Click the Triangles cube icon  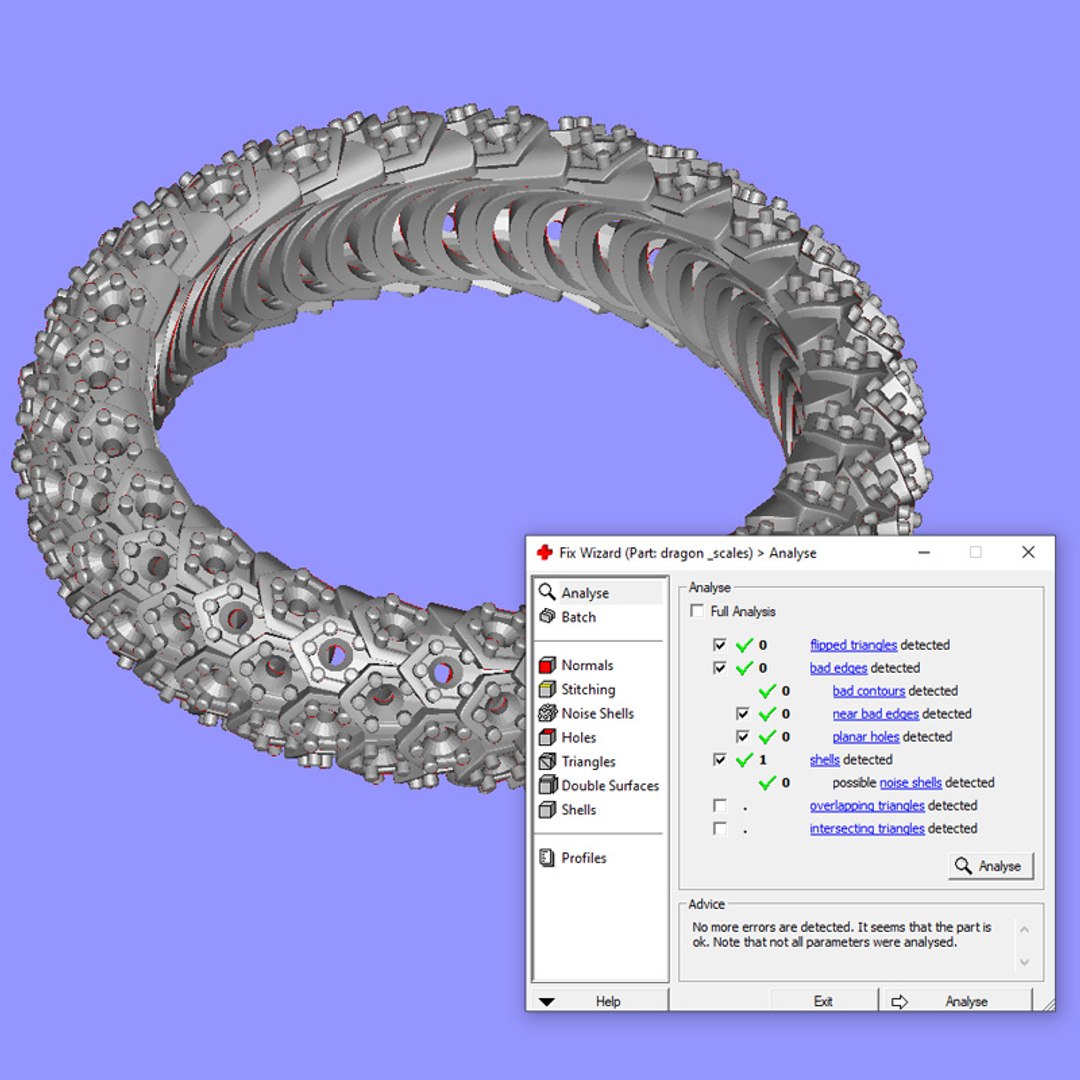point(547,761)
